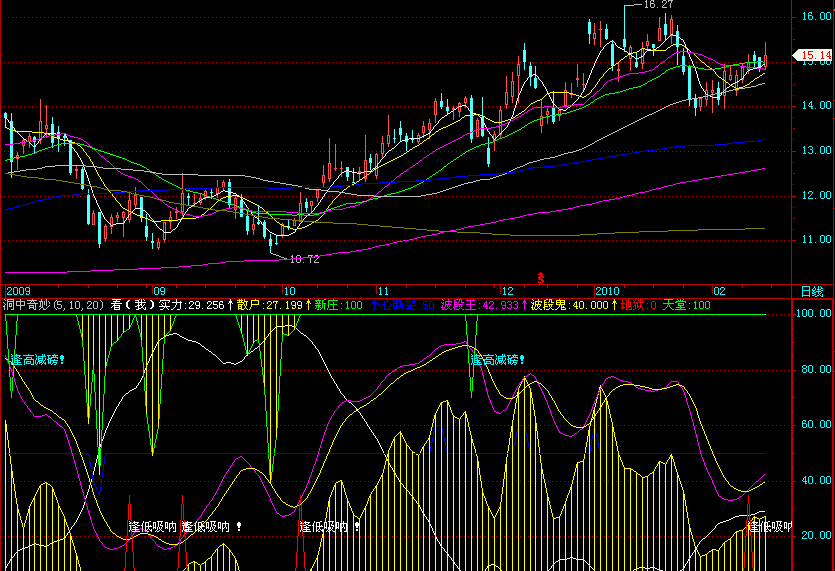This screenshot has width=835, height=571.
Task: Click the 逢高减磅 signal near December
Action: tap(497, 360)
